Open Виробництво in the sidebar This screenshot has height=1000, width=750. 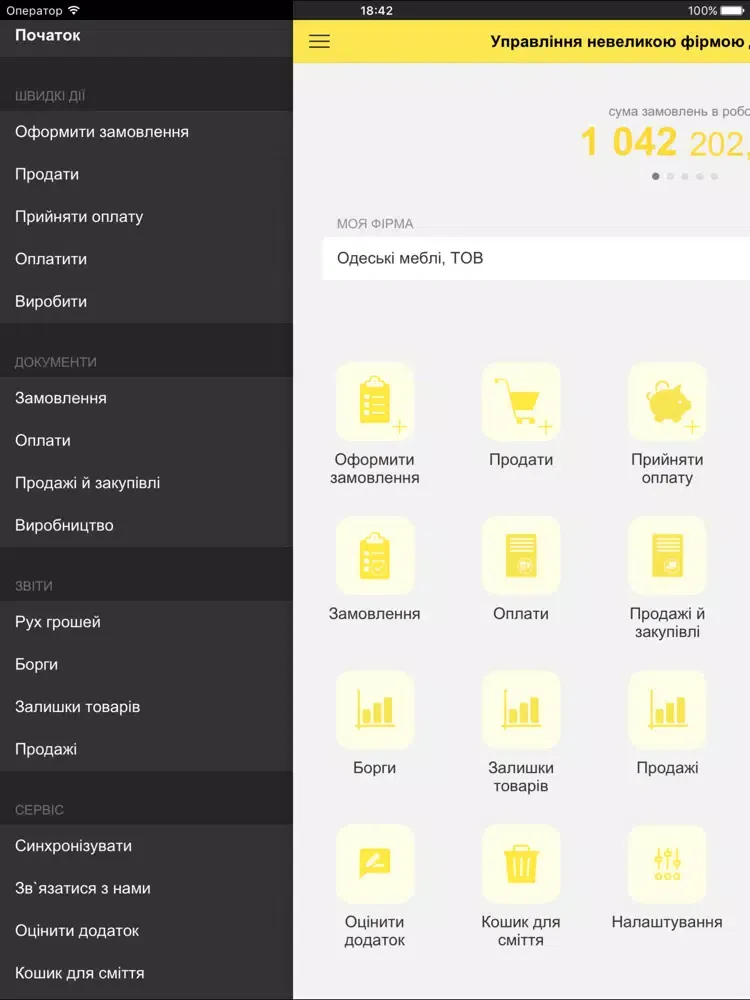(146, 526)
